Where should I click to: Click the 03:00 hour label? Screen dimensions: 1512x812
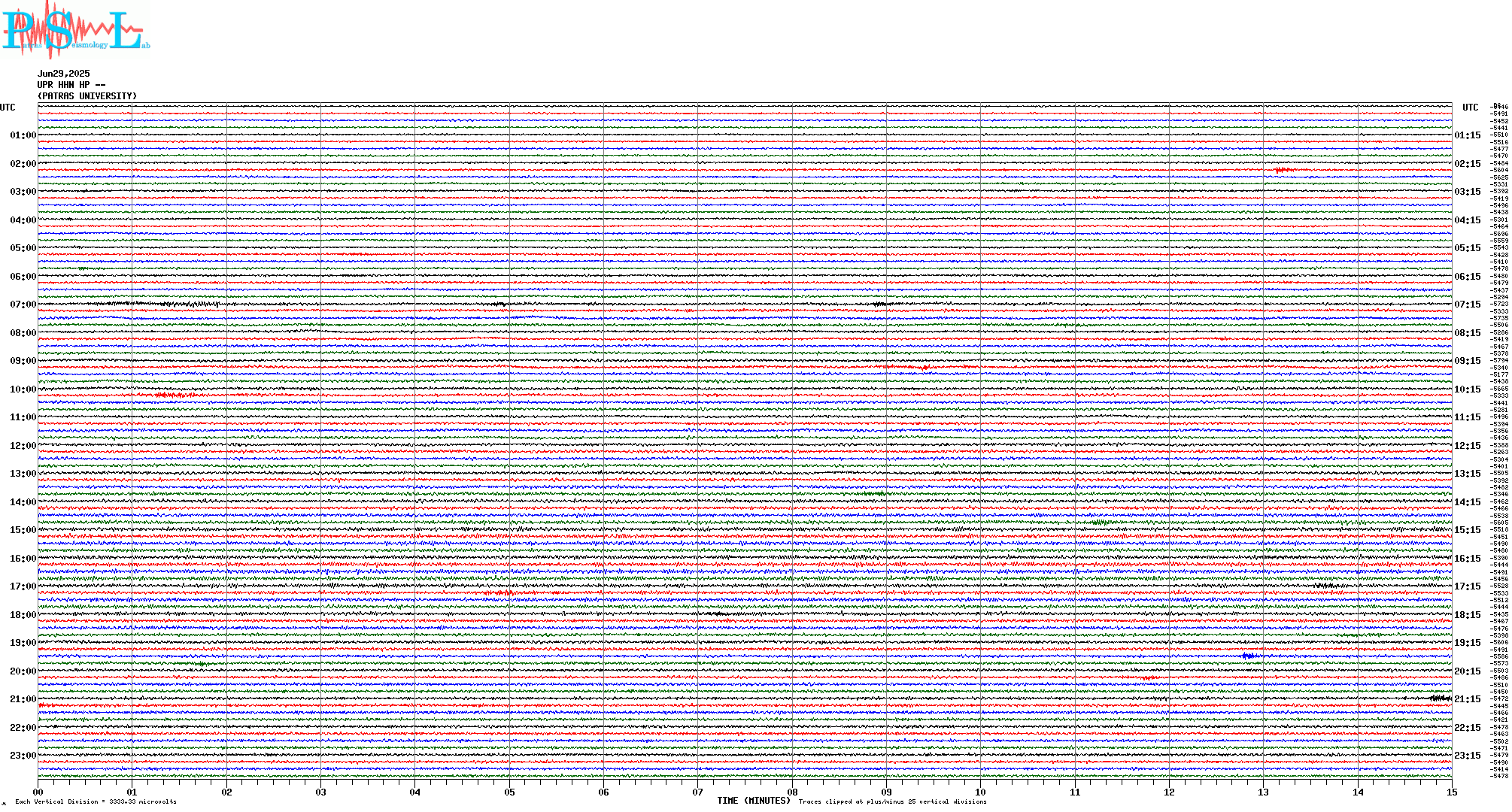click(23, 192)
